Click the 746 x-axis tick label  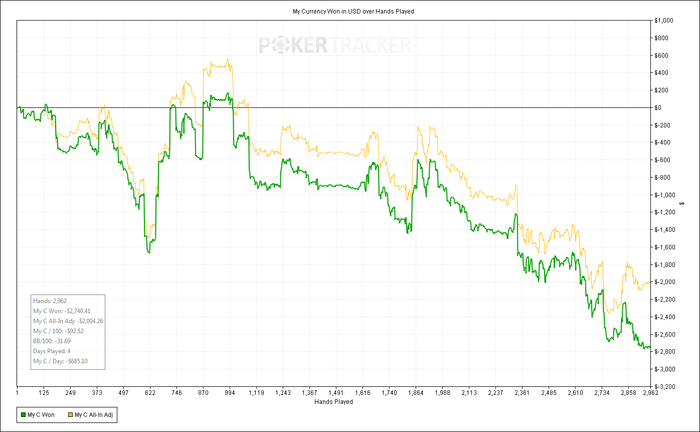tap(176, 393)
